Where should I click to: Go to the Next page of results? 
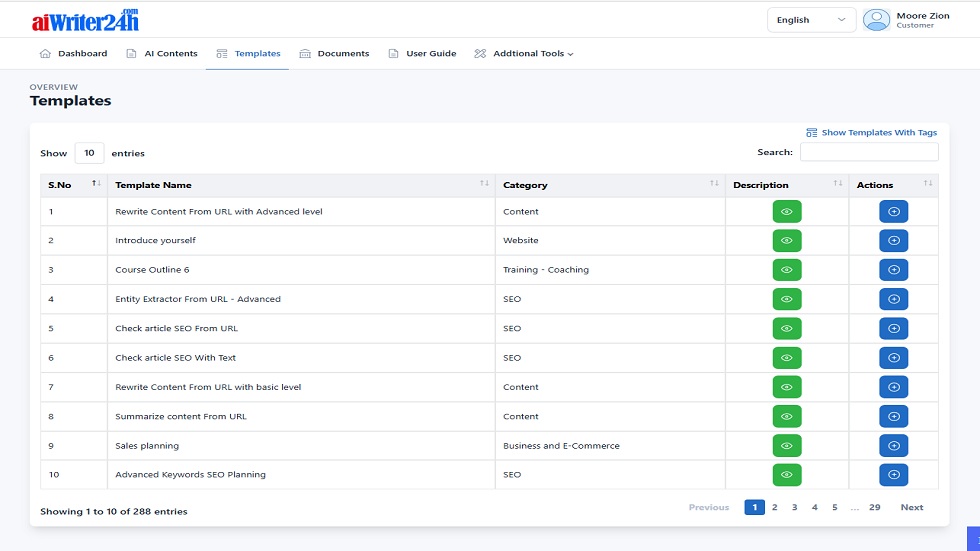[911, 508]
